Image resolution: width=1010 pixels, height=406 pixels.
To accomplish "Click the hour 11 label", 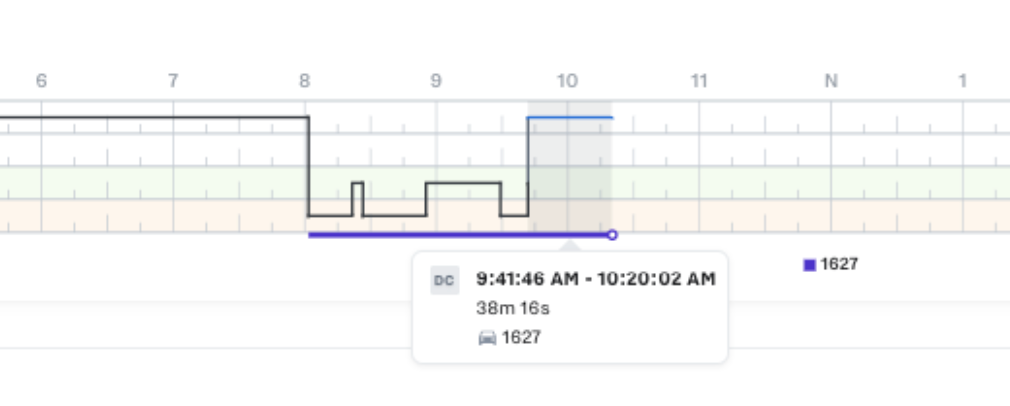I will click(x=699, y=81).
